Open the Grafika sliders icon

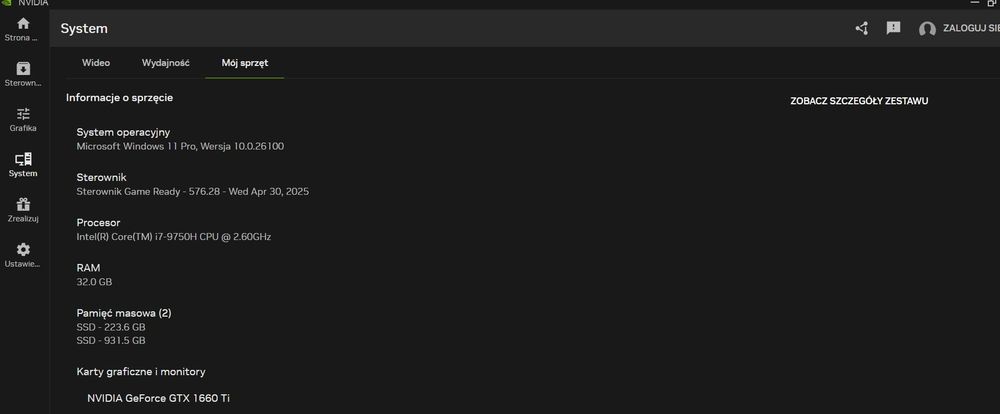pos(23,114)
